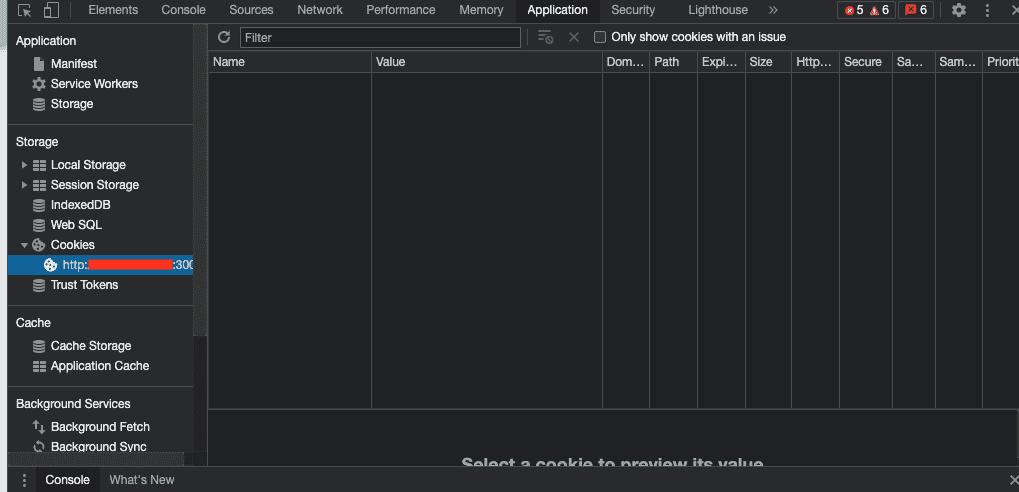The width and height of the screenshot is (1019, 492).
Task: Click the Manifest file icon
Action: [x=39, y=64]
